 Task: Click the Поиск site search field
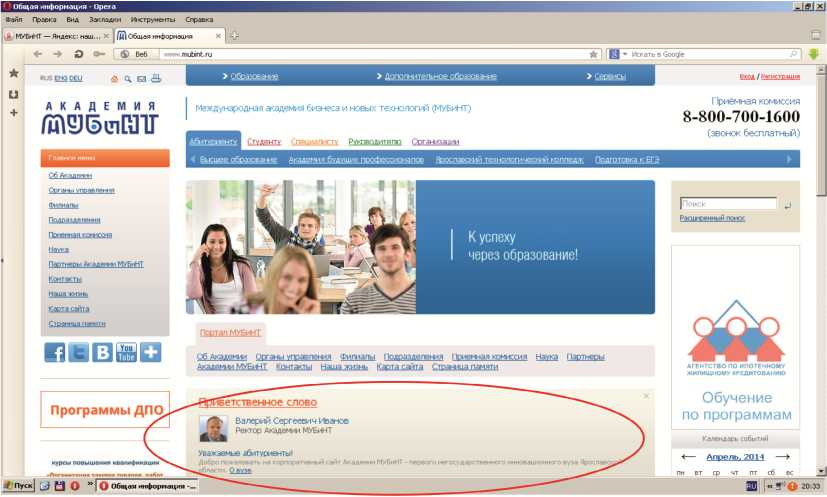coord(728,204)
